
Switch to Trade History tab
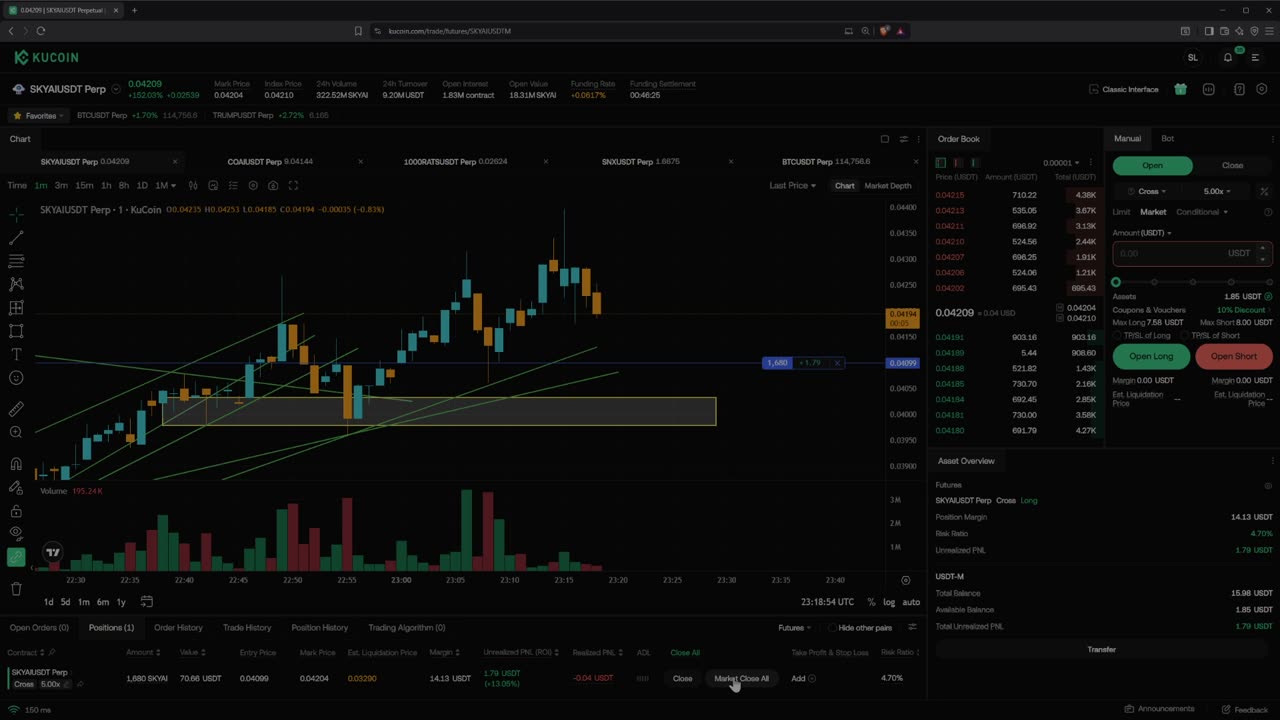click(x=247, y=628)
